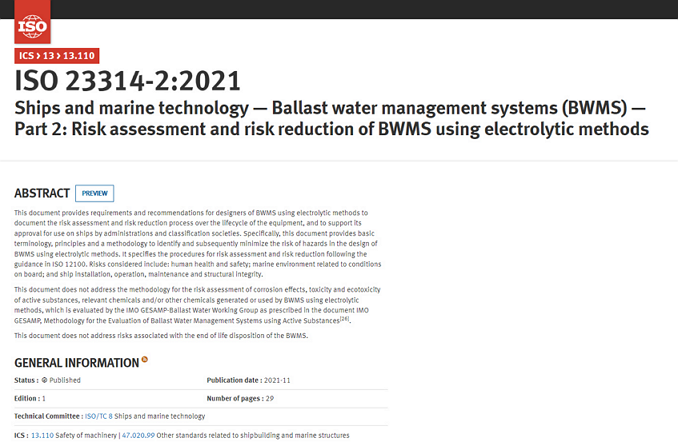Go to breadcrumb level 13

pyautogui.click(x=49, y=56)
